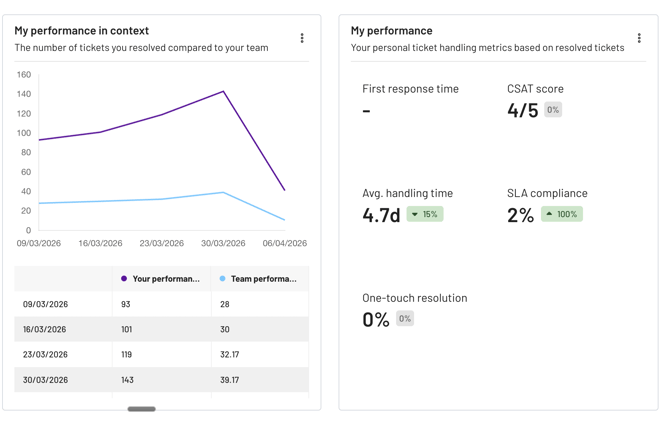Image resolution: width=670 pixels, height=422 pixels.
Task: Click the purple line peak at 30/03/2026
Action: click(x=223, y=91)
